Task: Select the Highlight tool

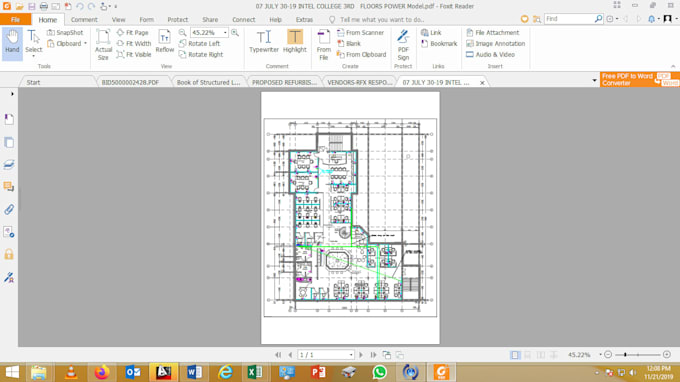Action: [x=295, y=42]
